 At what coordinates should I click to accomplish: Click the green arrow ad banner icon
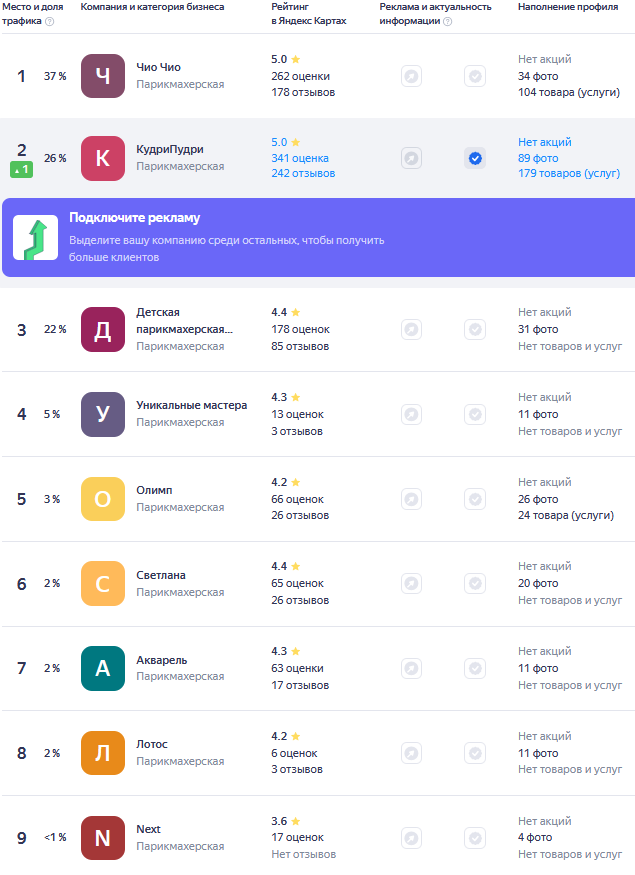pyautogui.click(x=36, y=238)
